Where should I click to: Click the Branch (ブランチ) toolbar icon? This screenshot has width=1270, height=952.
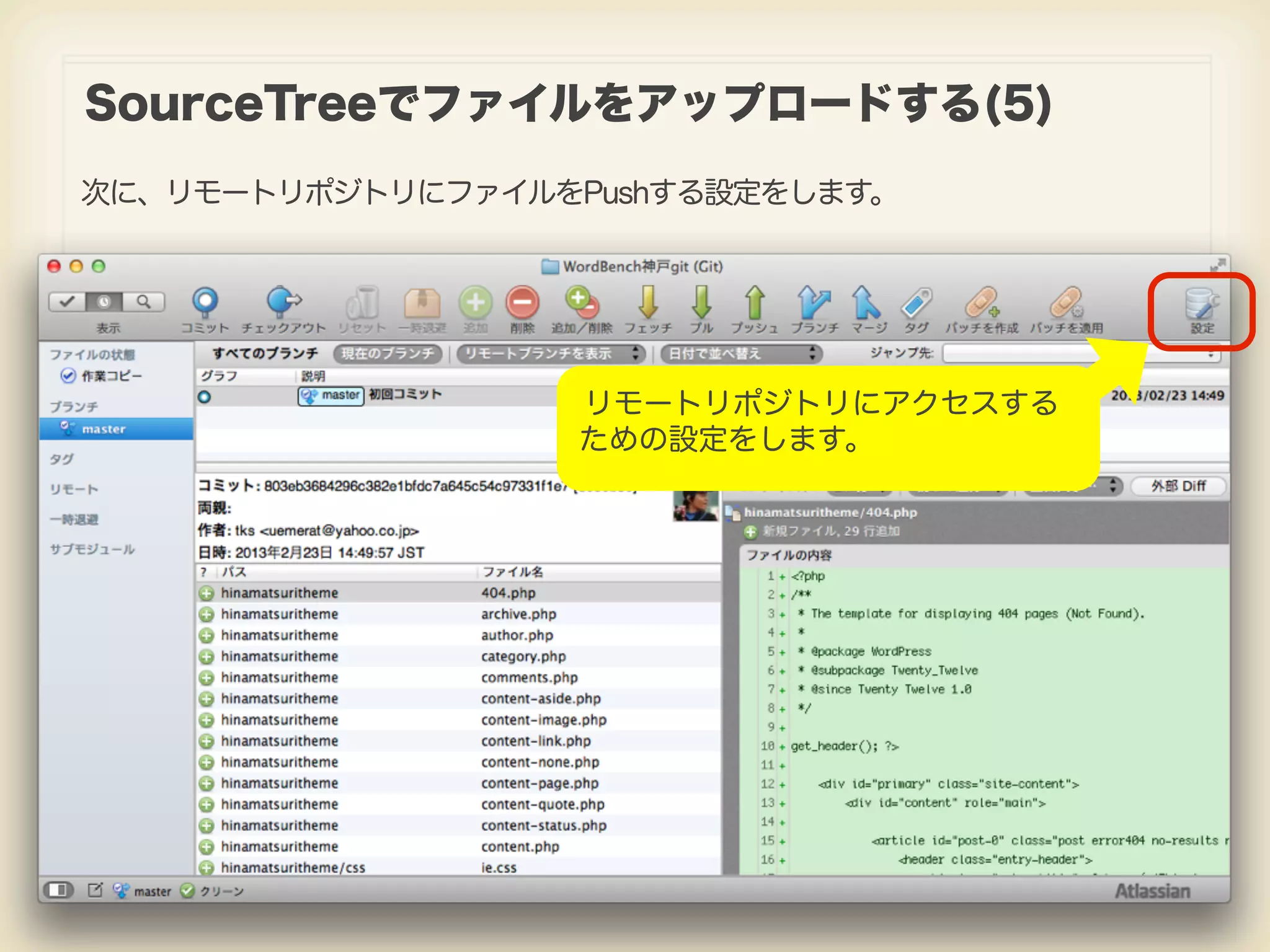point(814,302)
